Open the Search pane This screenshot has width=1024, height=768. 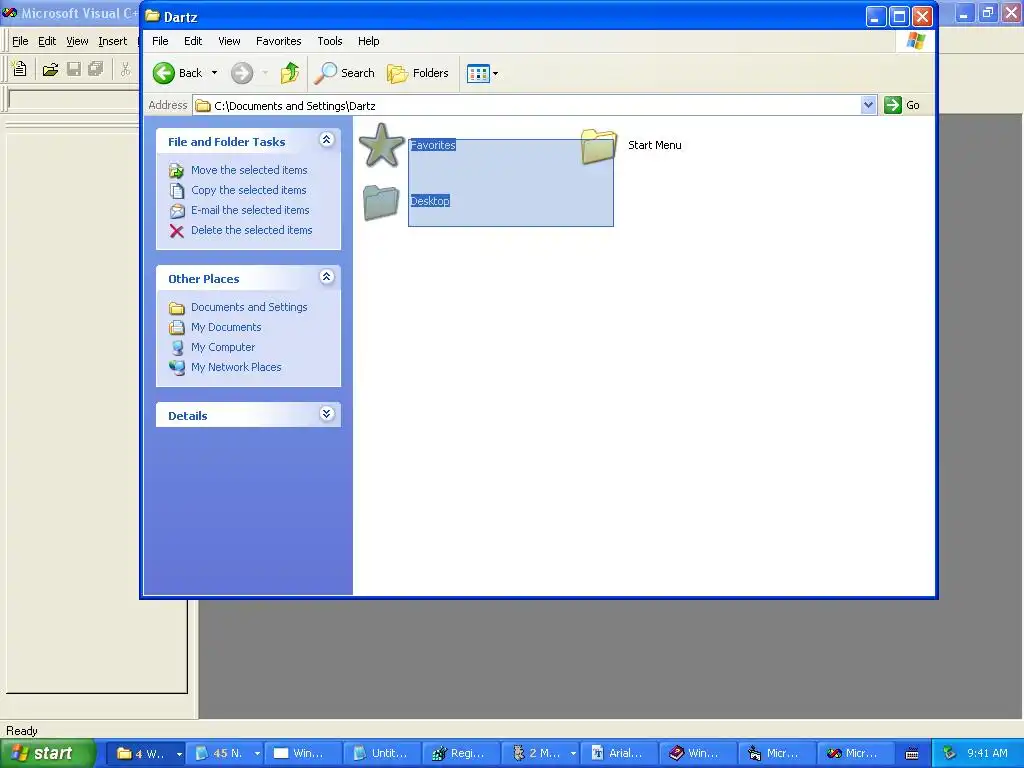(344, 73)
